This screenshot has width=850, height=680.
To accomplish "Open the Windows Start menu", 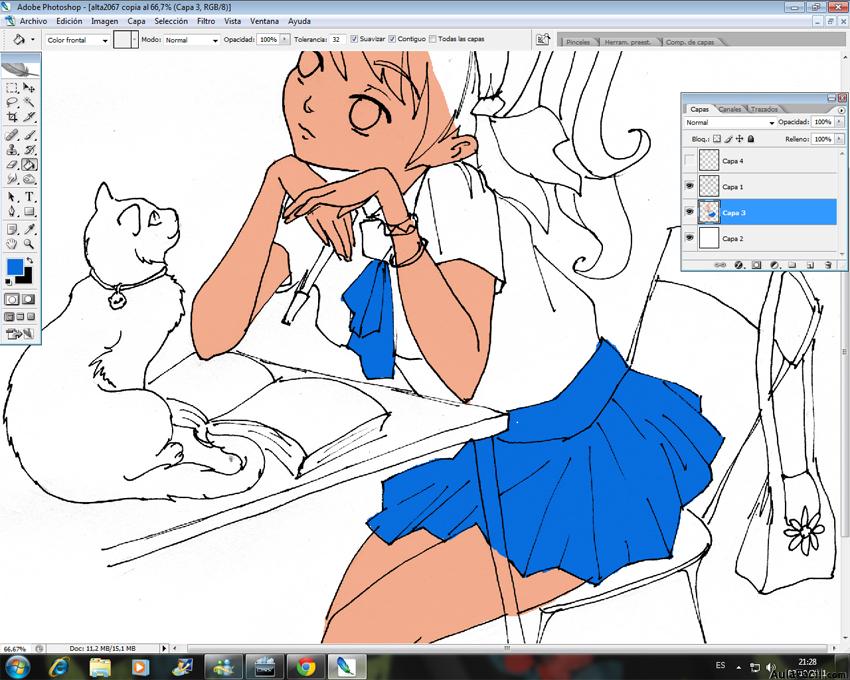I will (16, 666).
